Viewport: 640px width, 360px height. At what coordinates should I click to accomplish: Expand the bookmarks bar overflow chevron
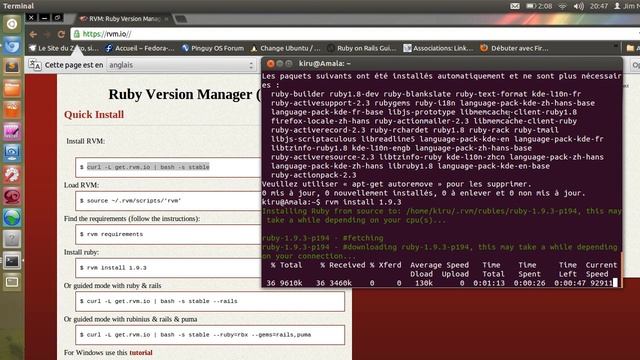[x=616, y=47]
